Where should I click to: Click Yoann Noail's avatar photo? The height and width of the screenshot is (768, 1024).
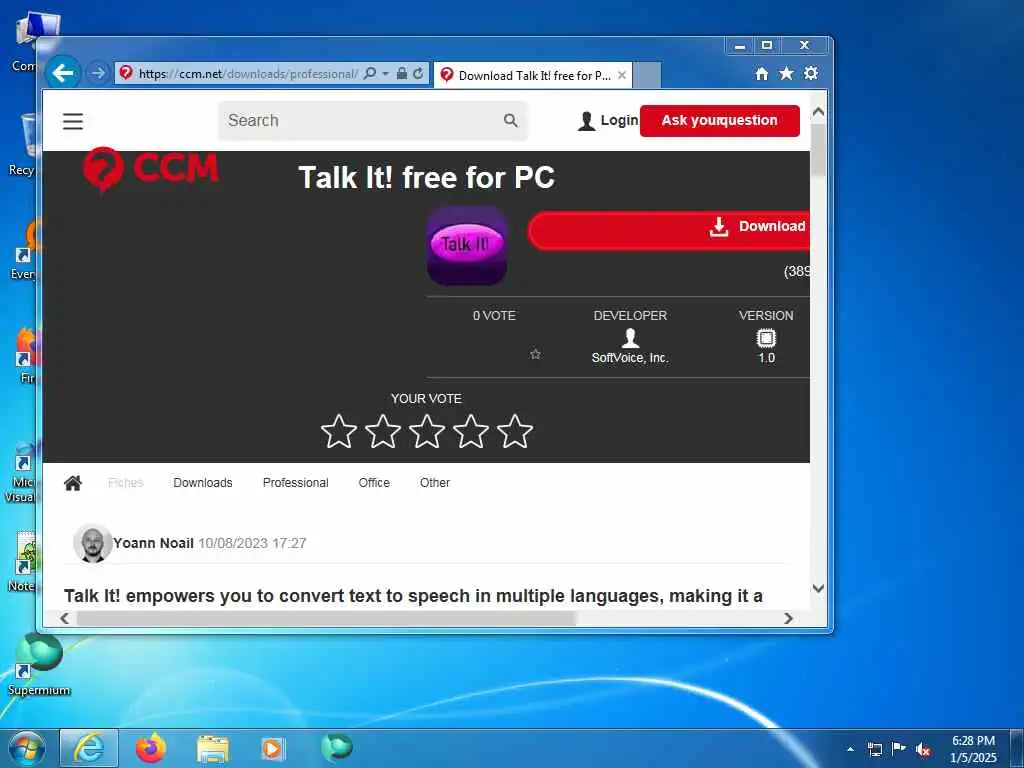point(92,543)
